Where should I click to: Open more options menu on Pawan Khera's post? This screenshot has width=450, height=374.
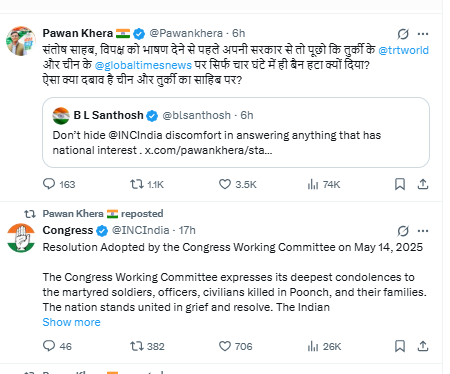423,34
